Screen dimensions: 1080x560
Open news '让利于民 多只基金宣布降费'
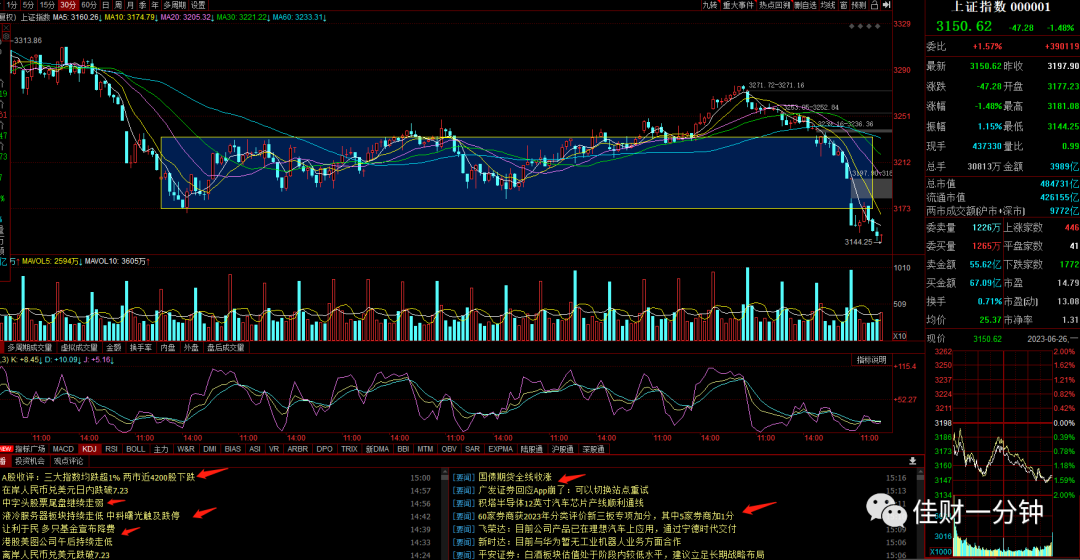click(x=59, y=529)
